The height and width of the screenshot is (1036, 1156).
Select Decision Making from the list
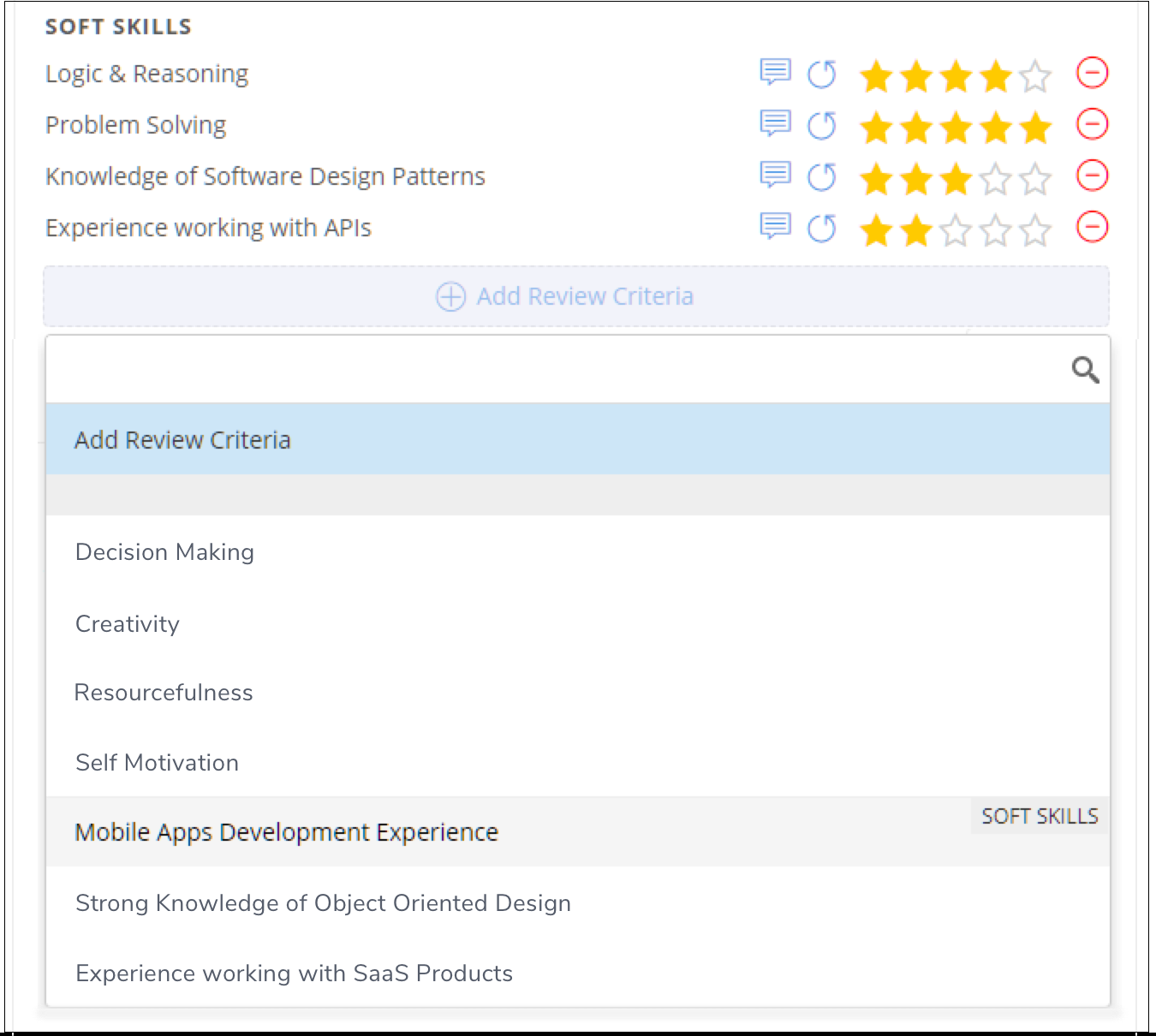pyautogui.click(x=164, y=552)
